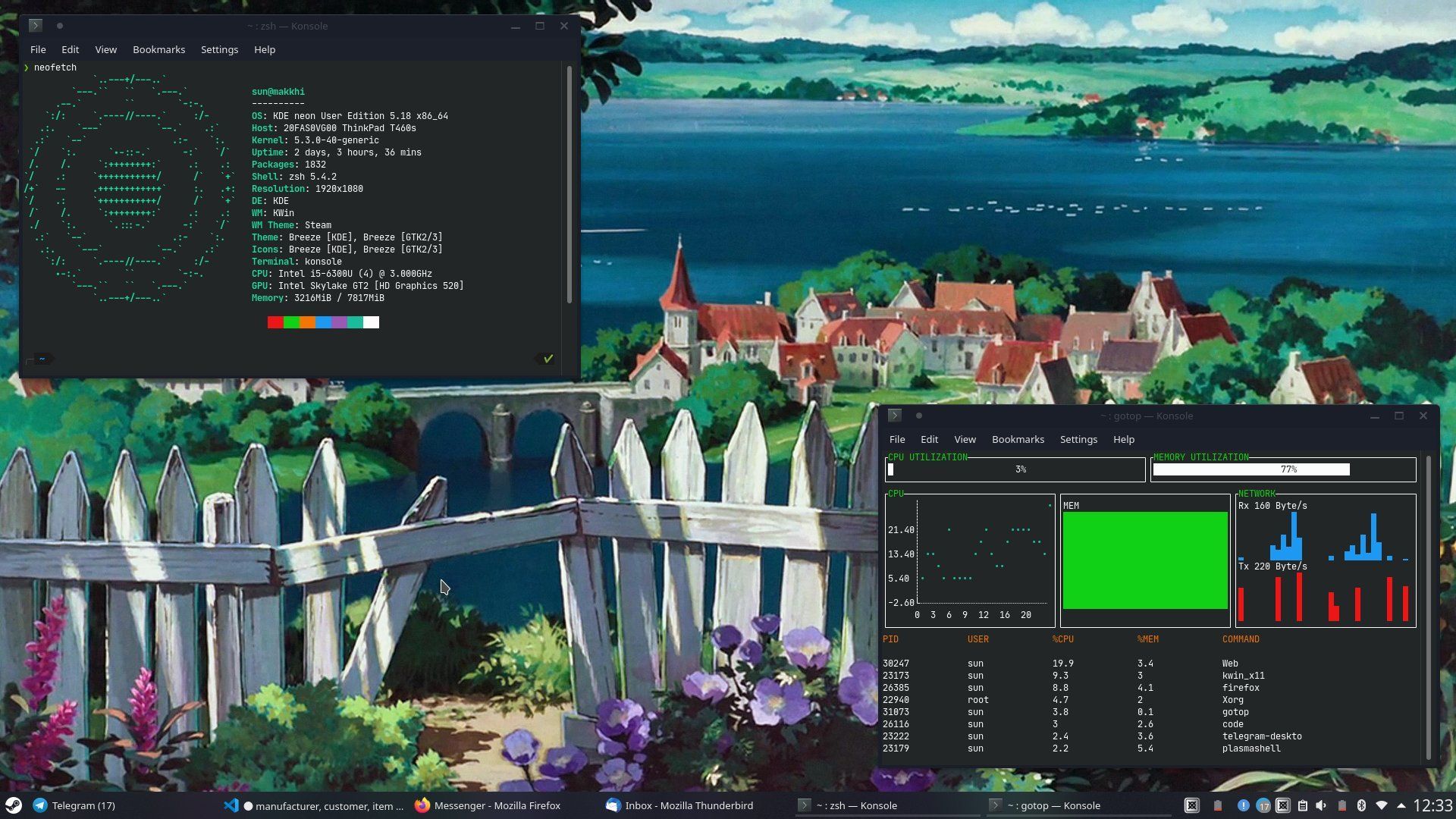Open Edit menu in the gotop Konsole
Viewport: 1456px width, 819px height.
coord(929,439)
